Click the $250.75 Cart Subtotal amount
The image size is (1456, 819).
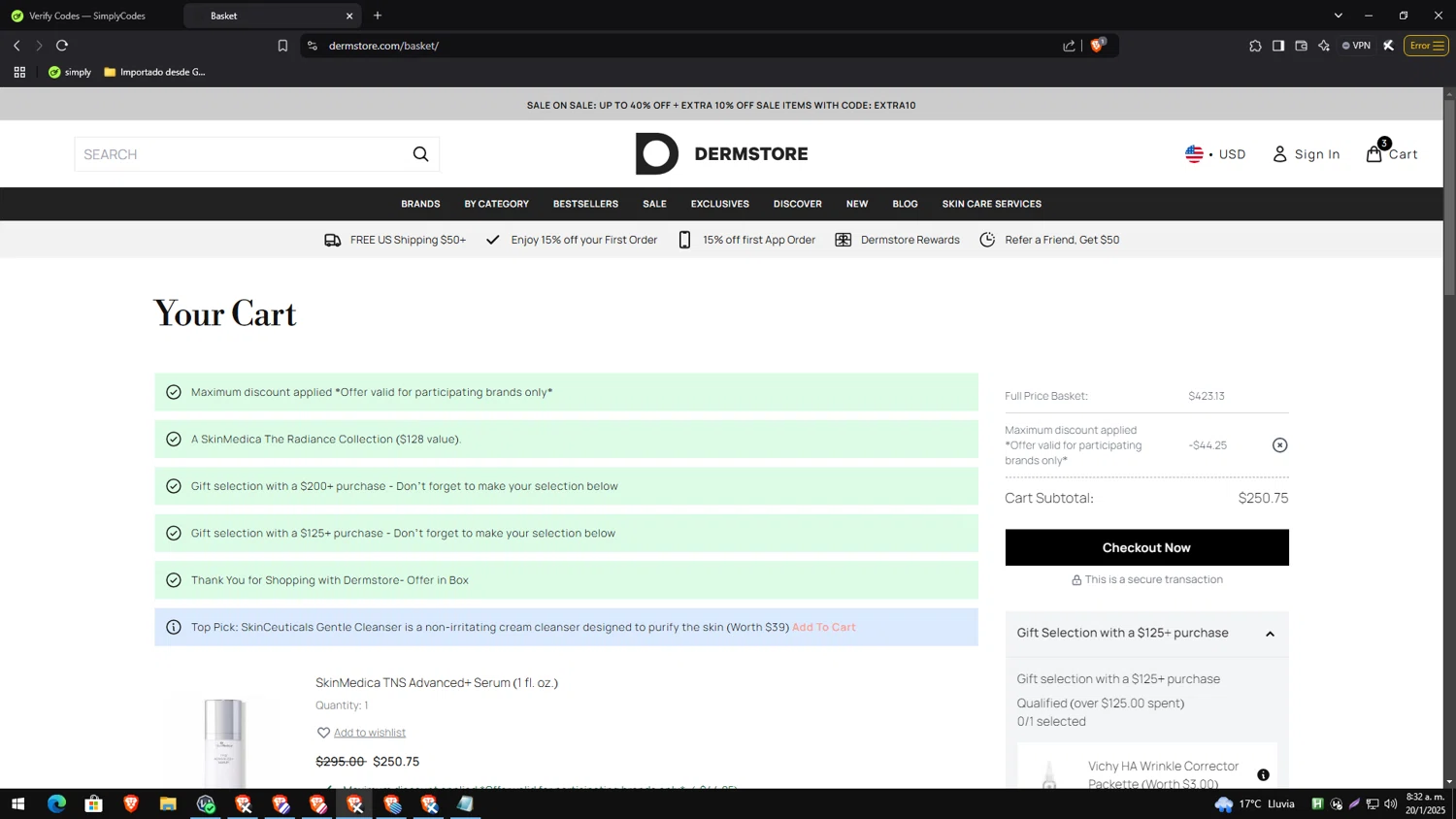[x=1263, y=498]
